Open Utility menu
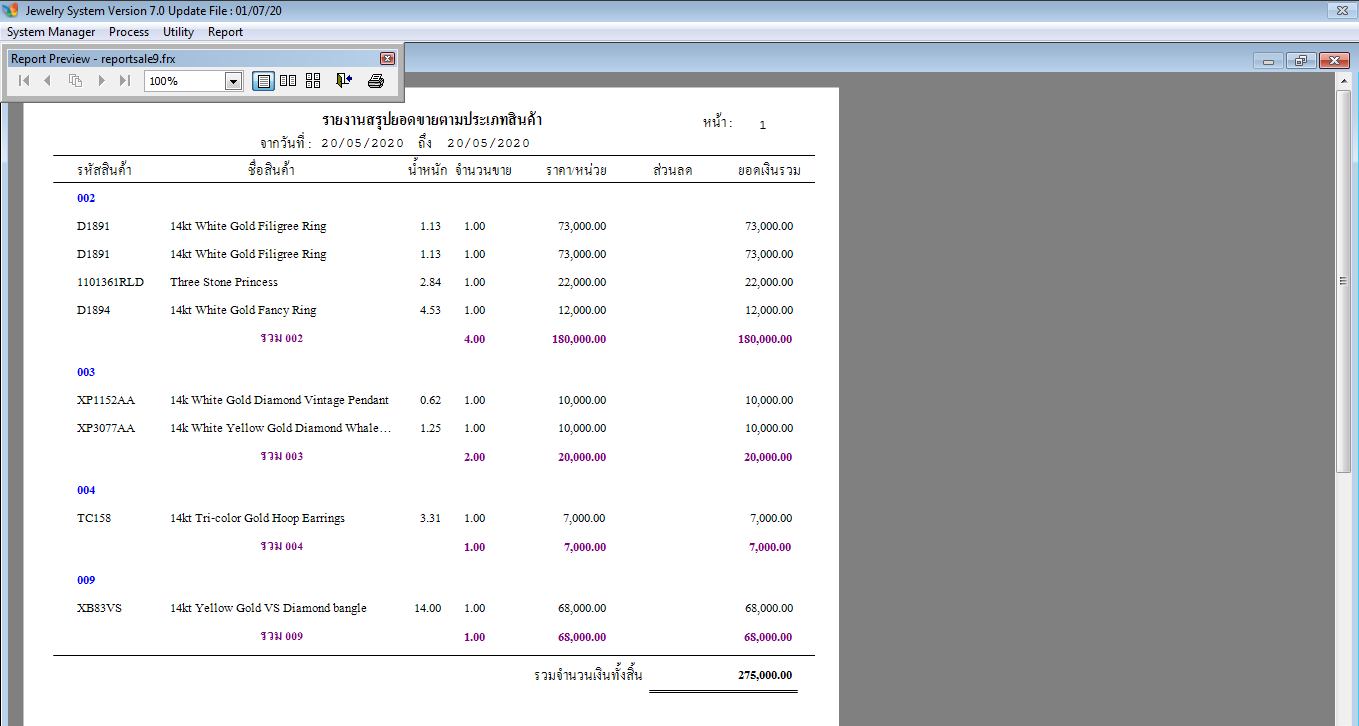The width and height of the screenshot is (1359, 726). [x=178, y=32]
